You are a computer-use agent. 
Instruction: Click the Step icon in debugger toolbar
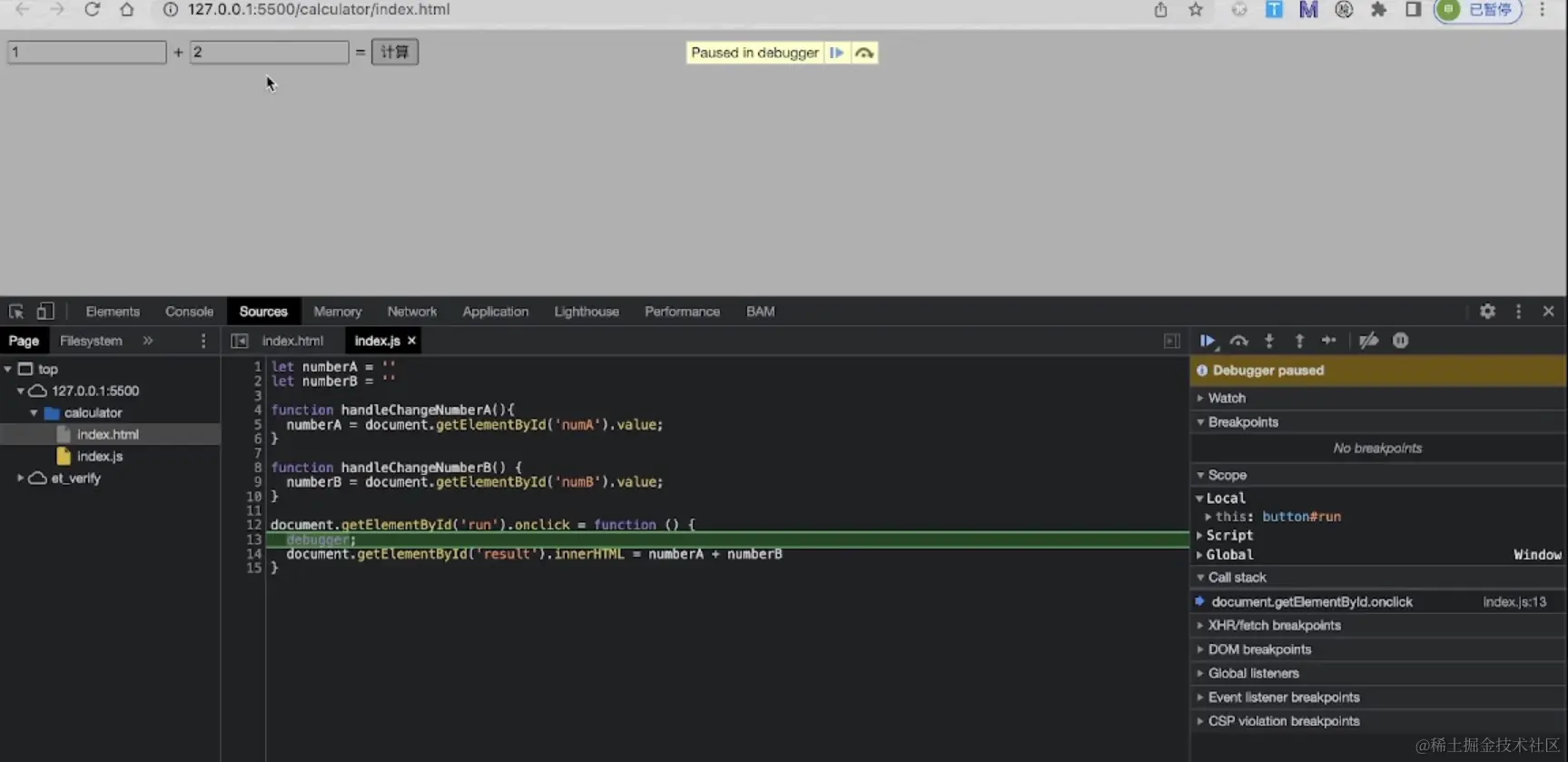(x=1329, y=341)
